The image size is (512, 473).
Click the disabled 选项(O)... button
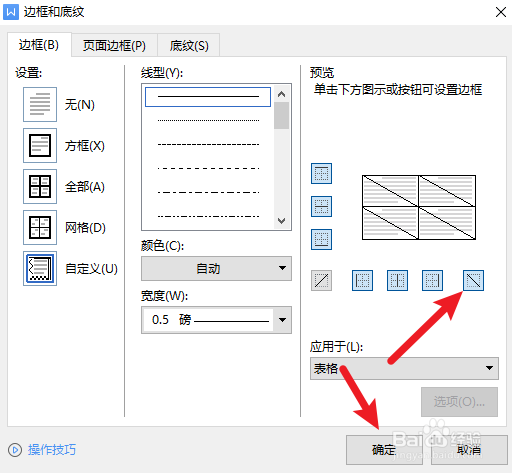coord(459,402)
